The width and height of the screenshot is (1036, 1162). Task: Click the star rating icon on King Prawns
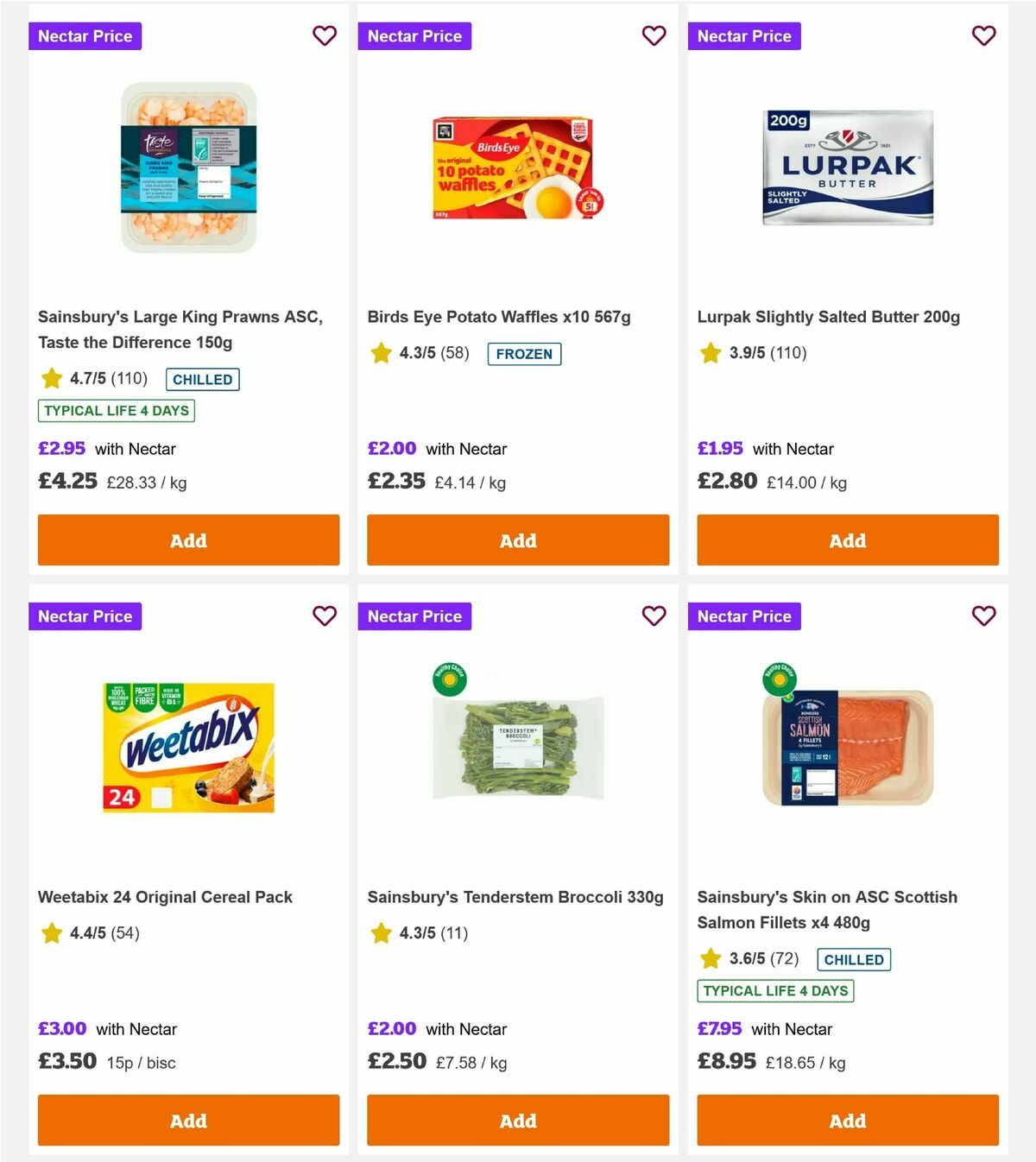tap(51, 378)
